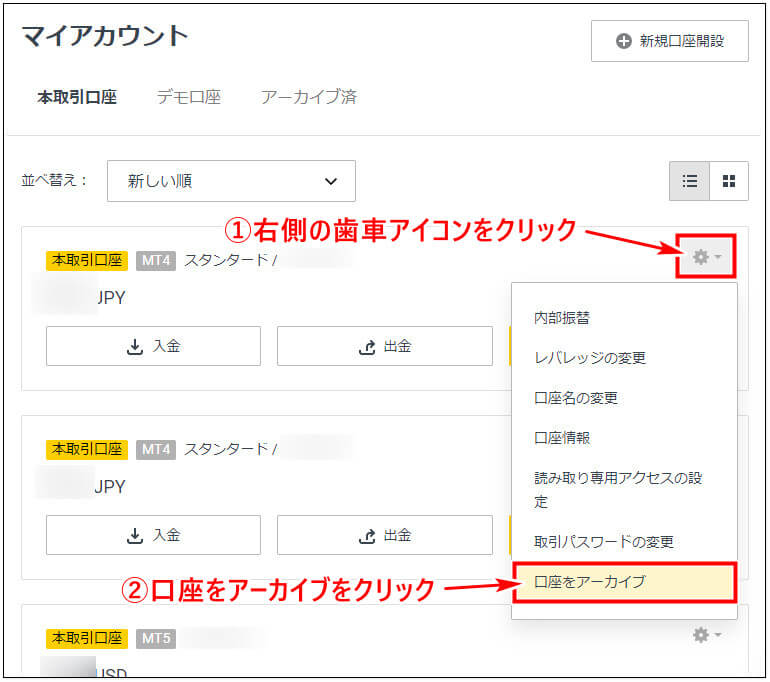
Task: Click 口座をアーカイブ menu entry
Action: (x=624, y=582)
